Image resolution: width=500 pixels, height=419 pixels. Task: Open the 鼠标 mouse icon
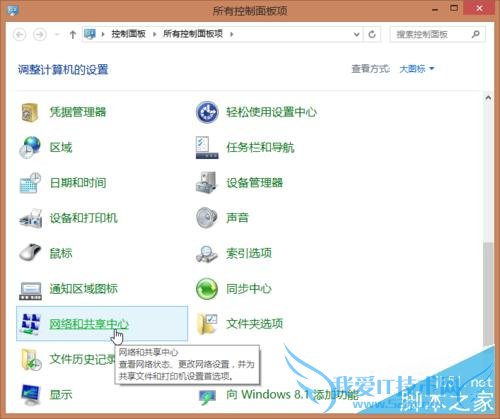(x=30, y=253)
